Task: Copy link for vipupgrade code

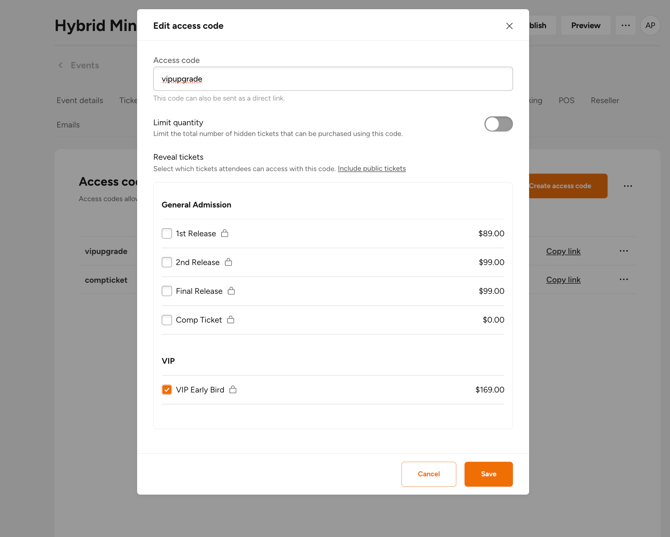Action: pos(563,251)
